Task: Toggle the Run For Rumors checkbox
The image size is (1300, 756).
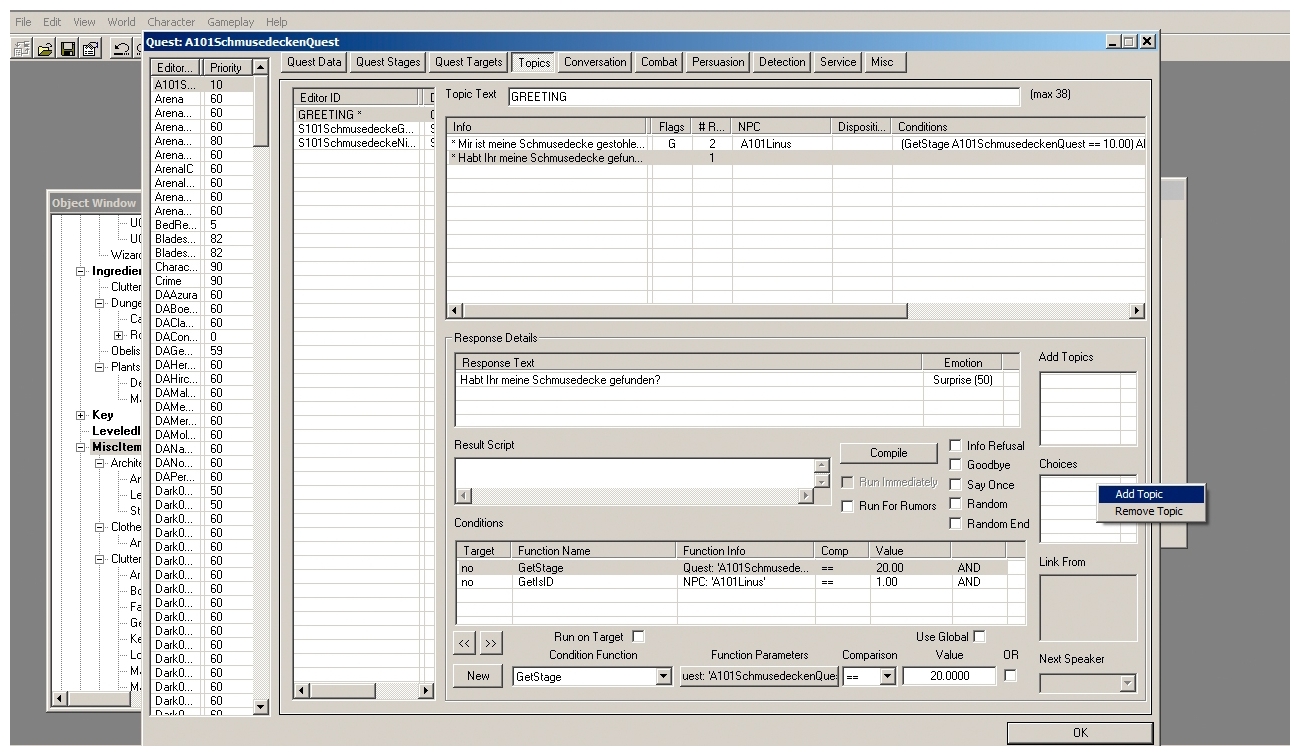Action: click(x=848, y=506)
